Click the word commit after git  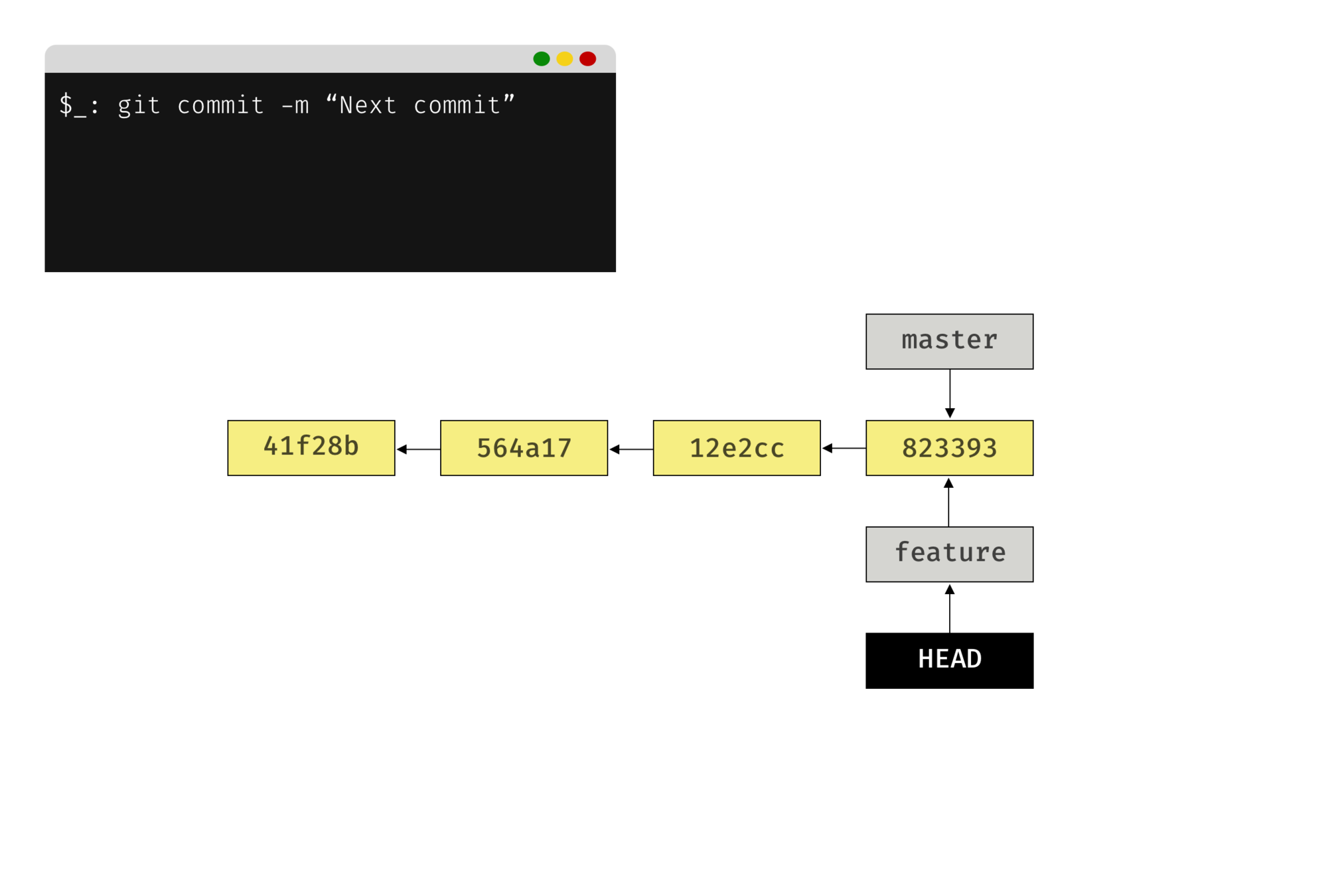pos(220,106)
